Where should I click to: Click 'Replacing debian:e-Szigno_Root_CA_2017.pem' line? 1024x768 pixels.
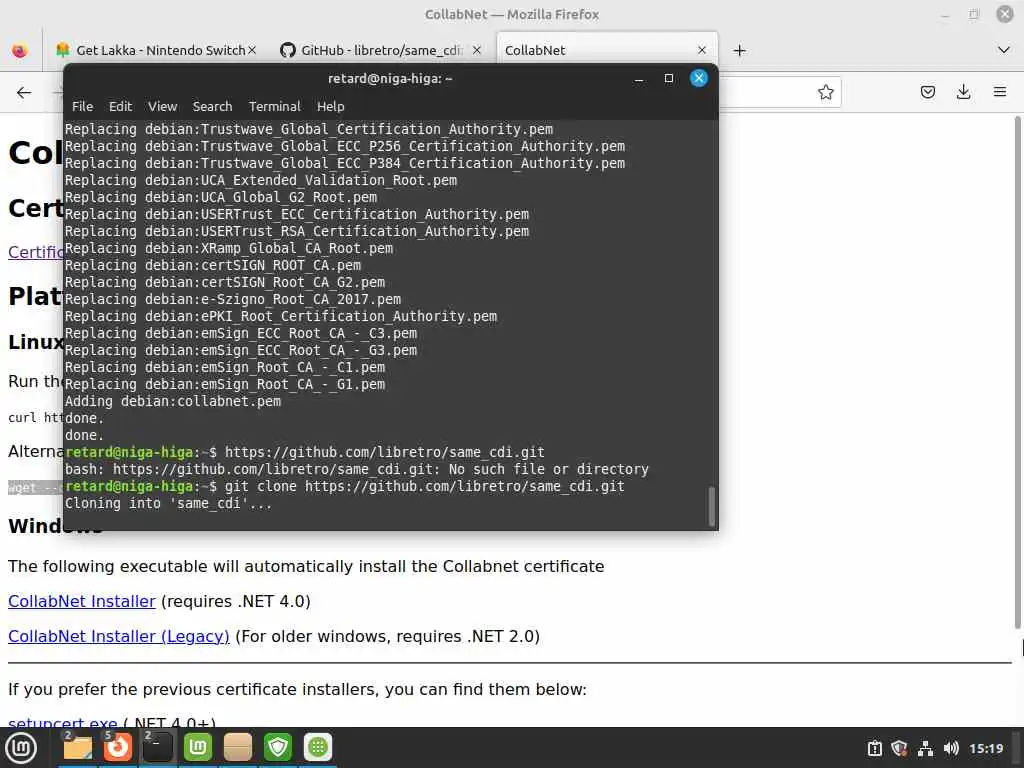click(x=232, y=300)
